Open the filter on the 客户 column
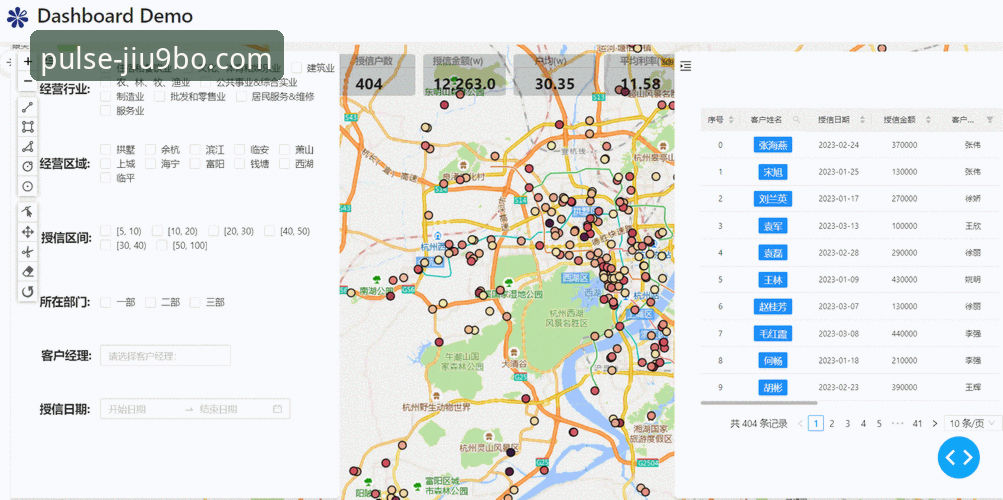 pyautogui.click(x=990, y=120)
